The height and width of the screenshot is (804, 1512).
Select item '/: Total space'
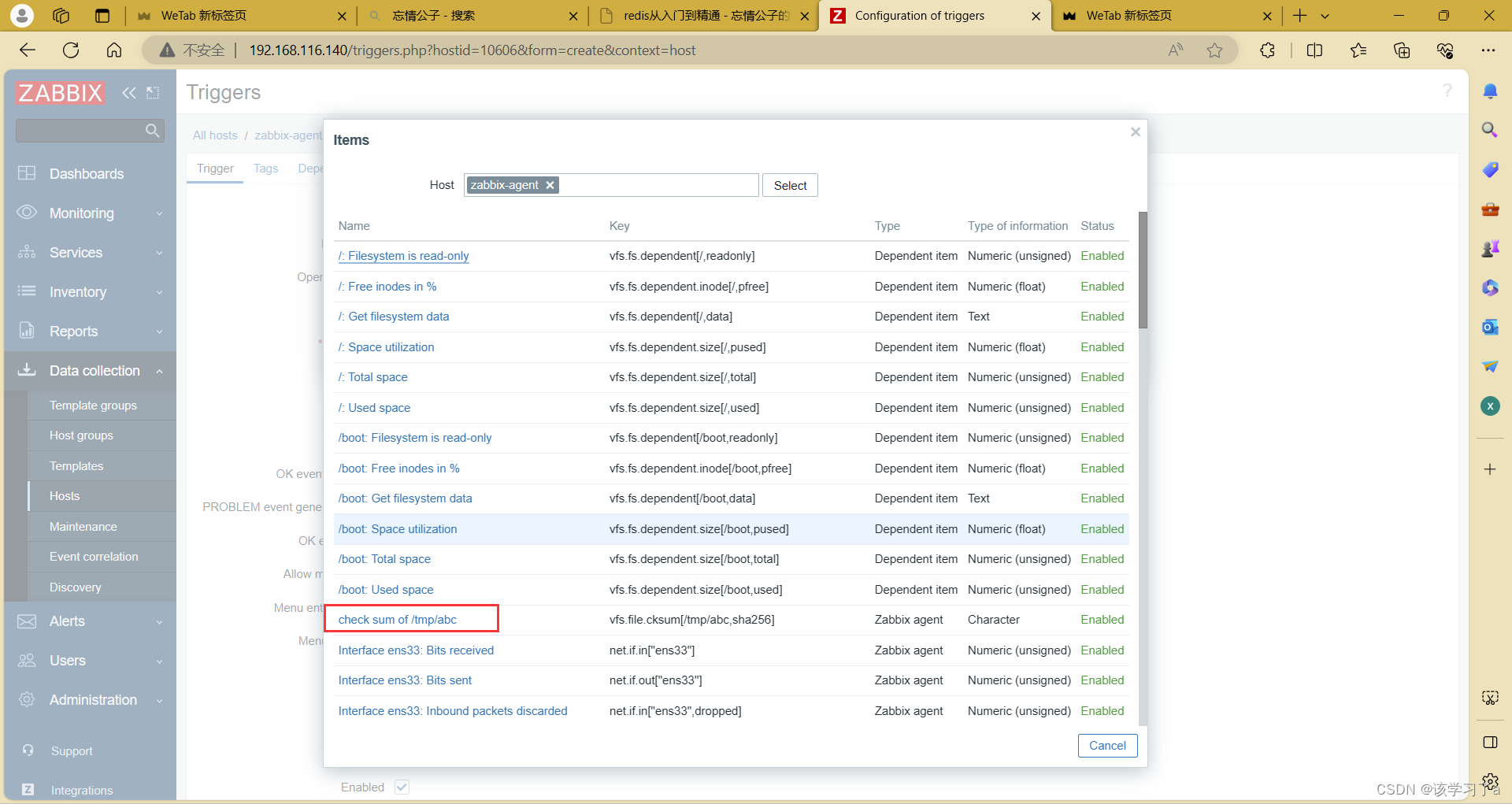372,377
